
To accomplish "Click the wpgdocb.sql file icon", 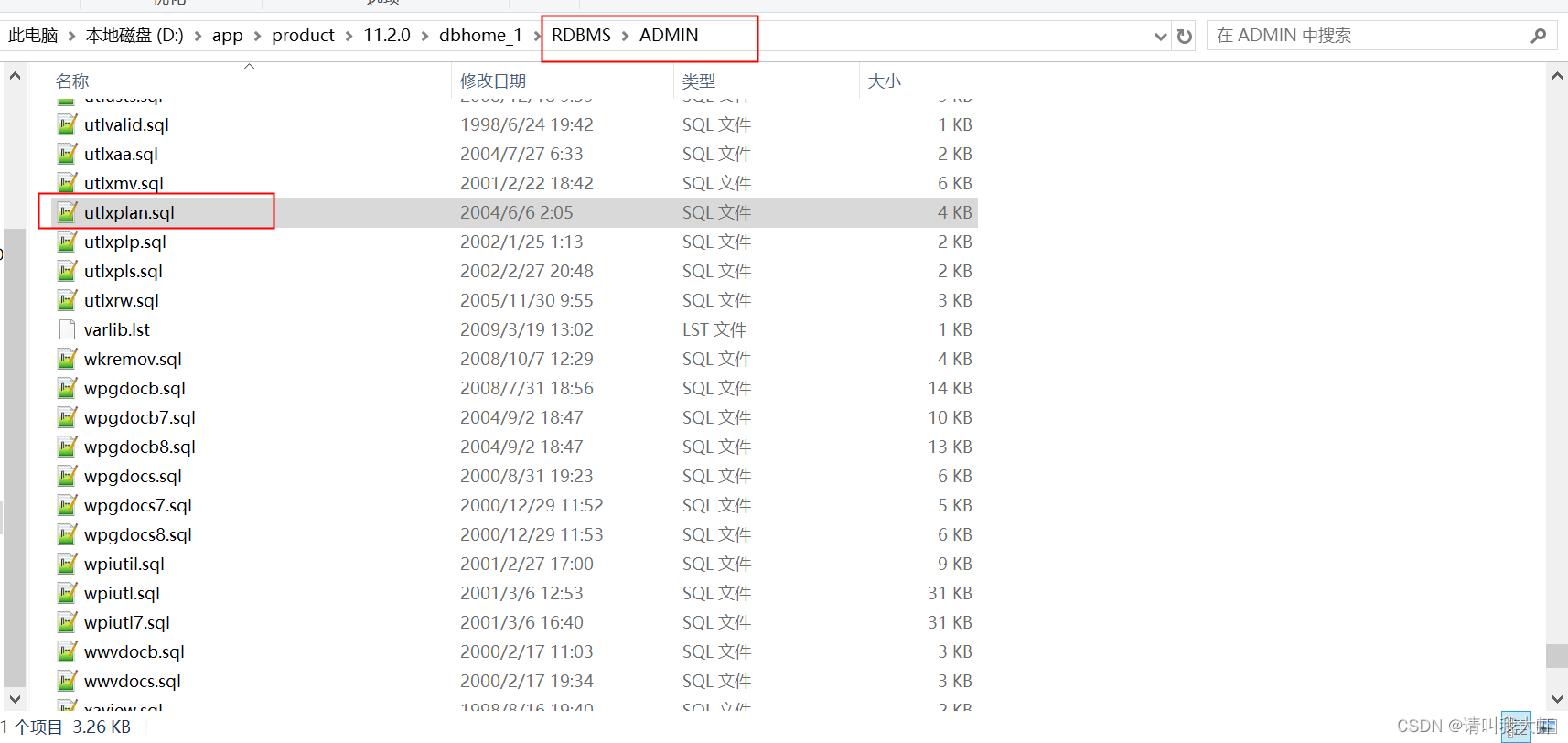I will 67,388.
